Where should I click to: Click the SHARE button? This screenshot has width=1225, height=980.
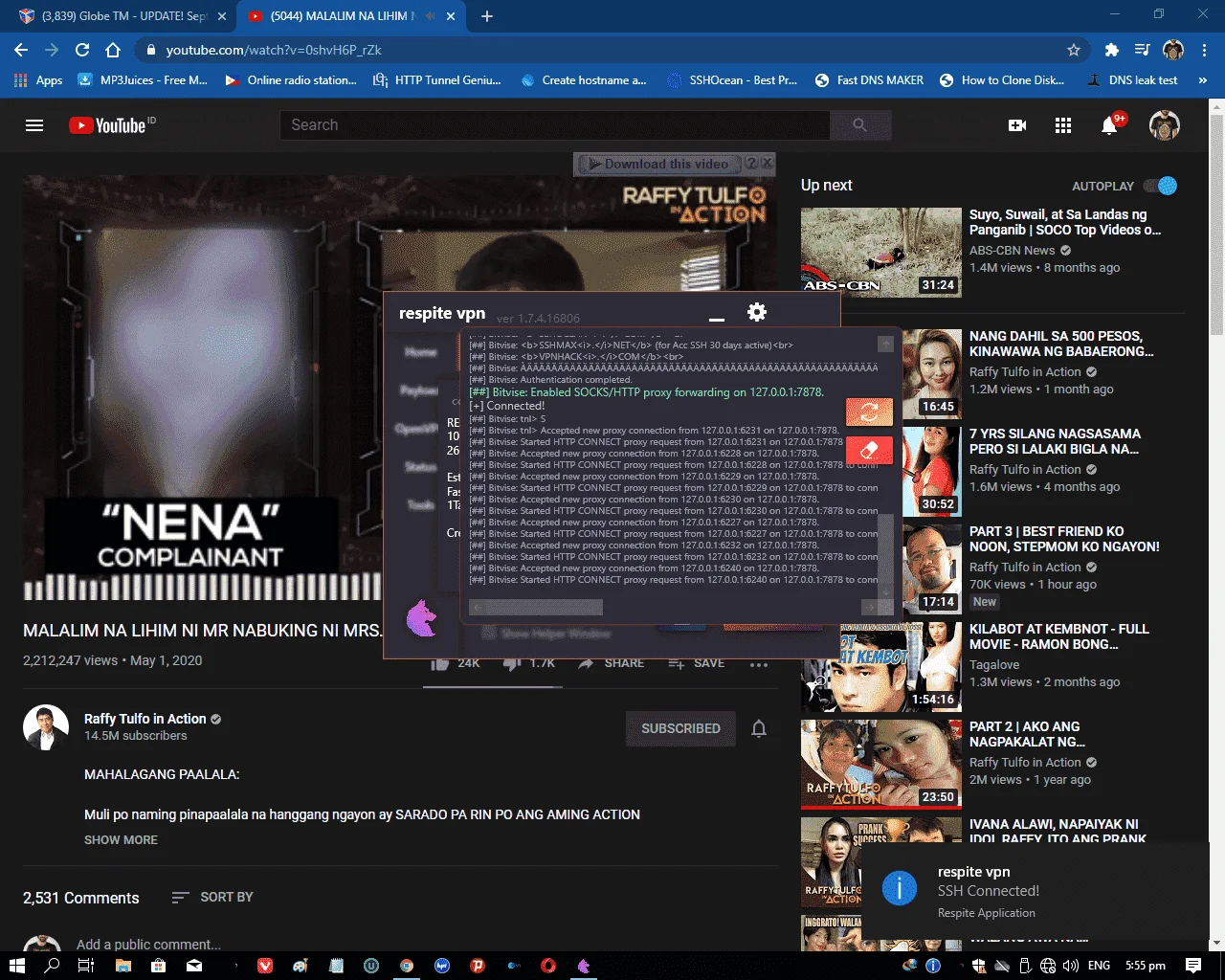[x=612, y=663]
